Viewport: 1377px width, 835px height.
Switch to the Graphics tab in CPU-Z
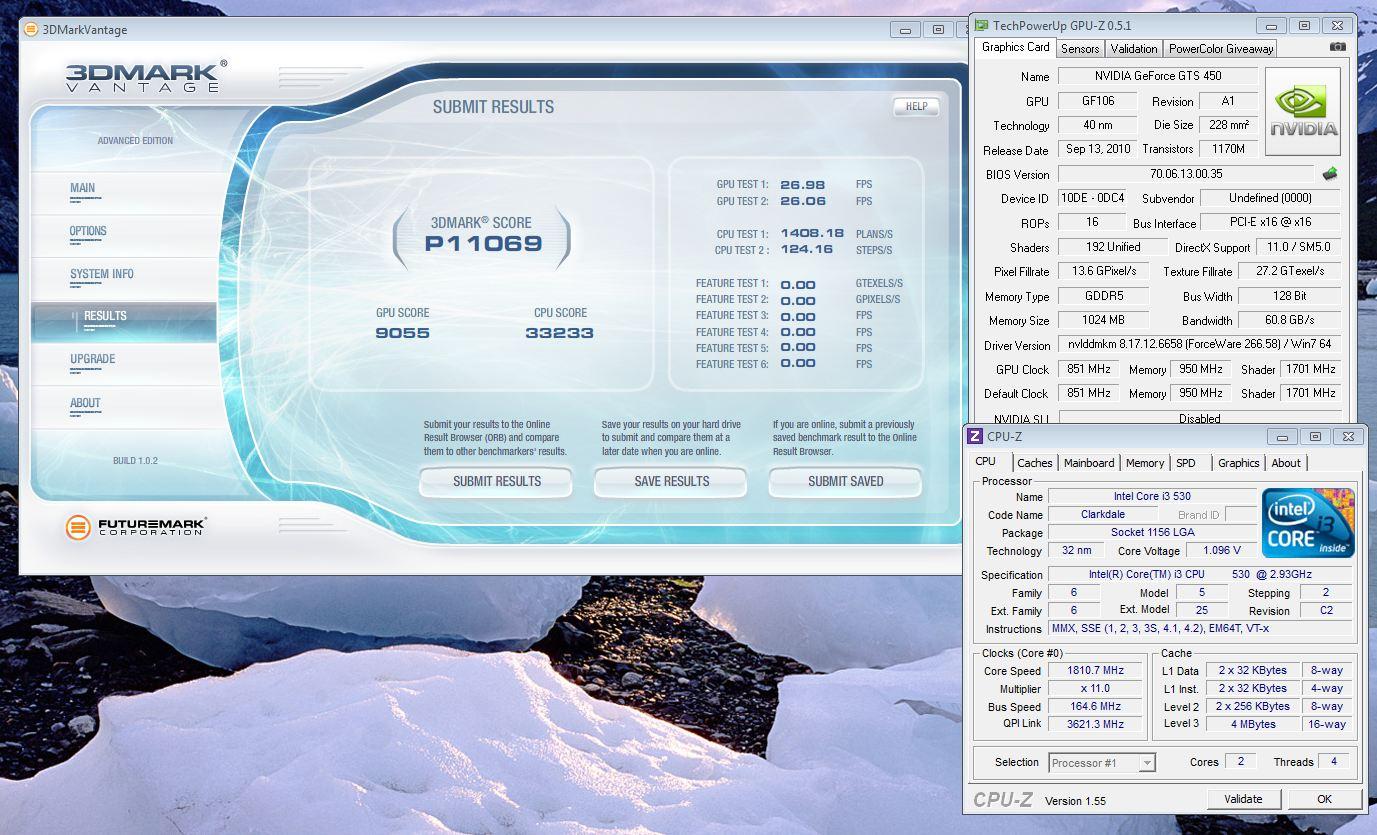click(1239, 463)
